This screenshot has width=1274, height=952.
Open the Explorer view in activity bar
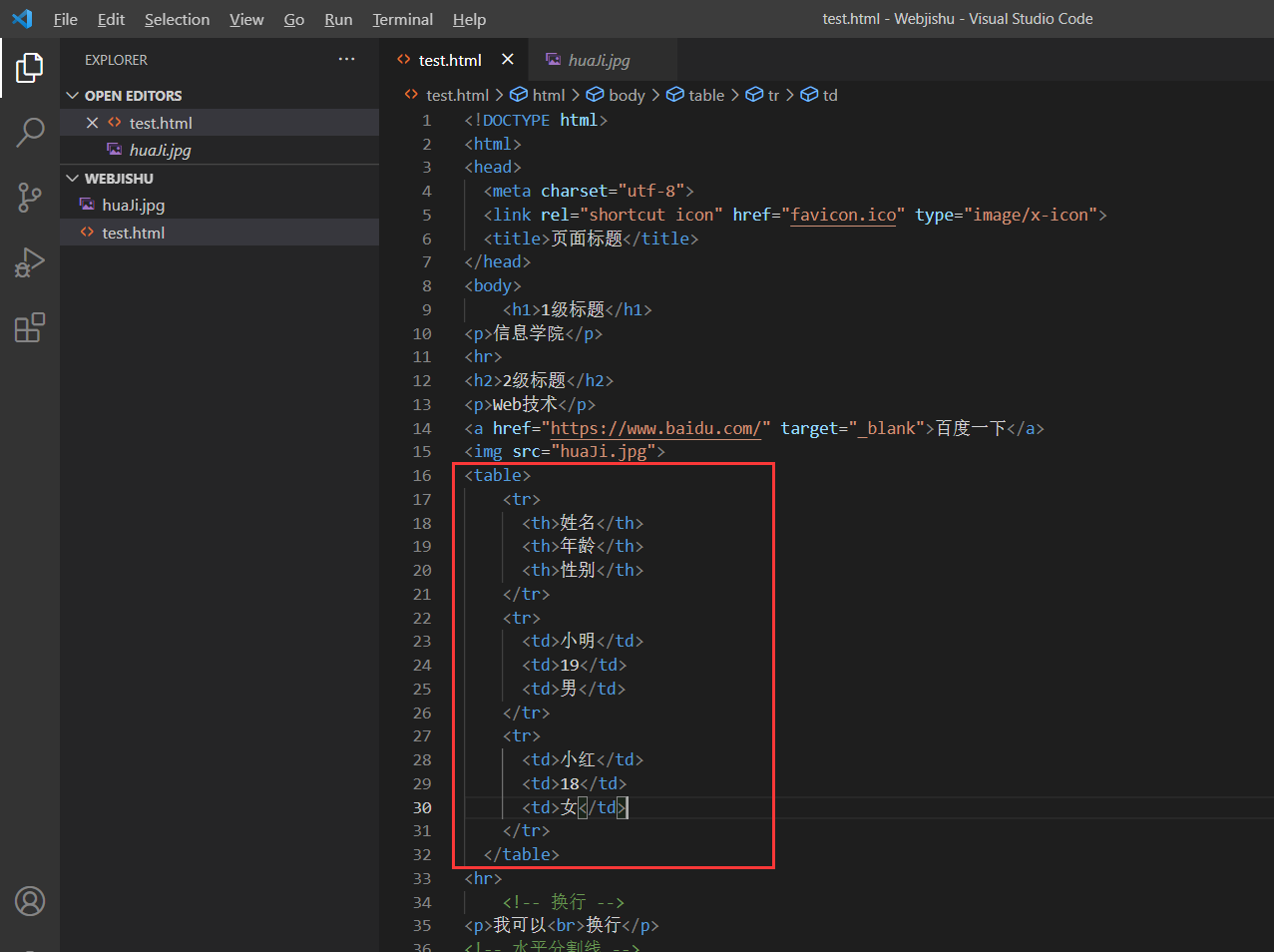click(x=30, y=68)
